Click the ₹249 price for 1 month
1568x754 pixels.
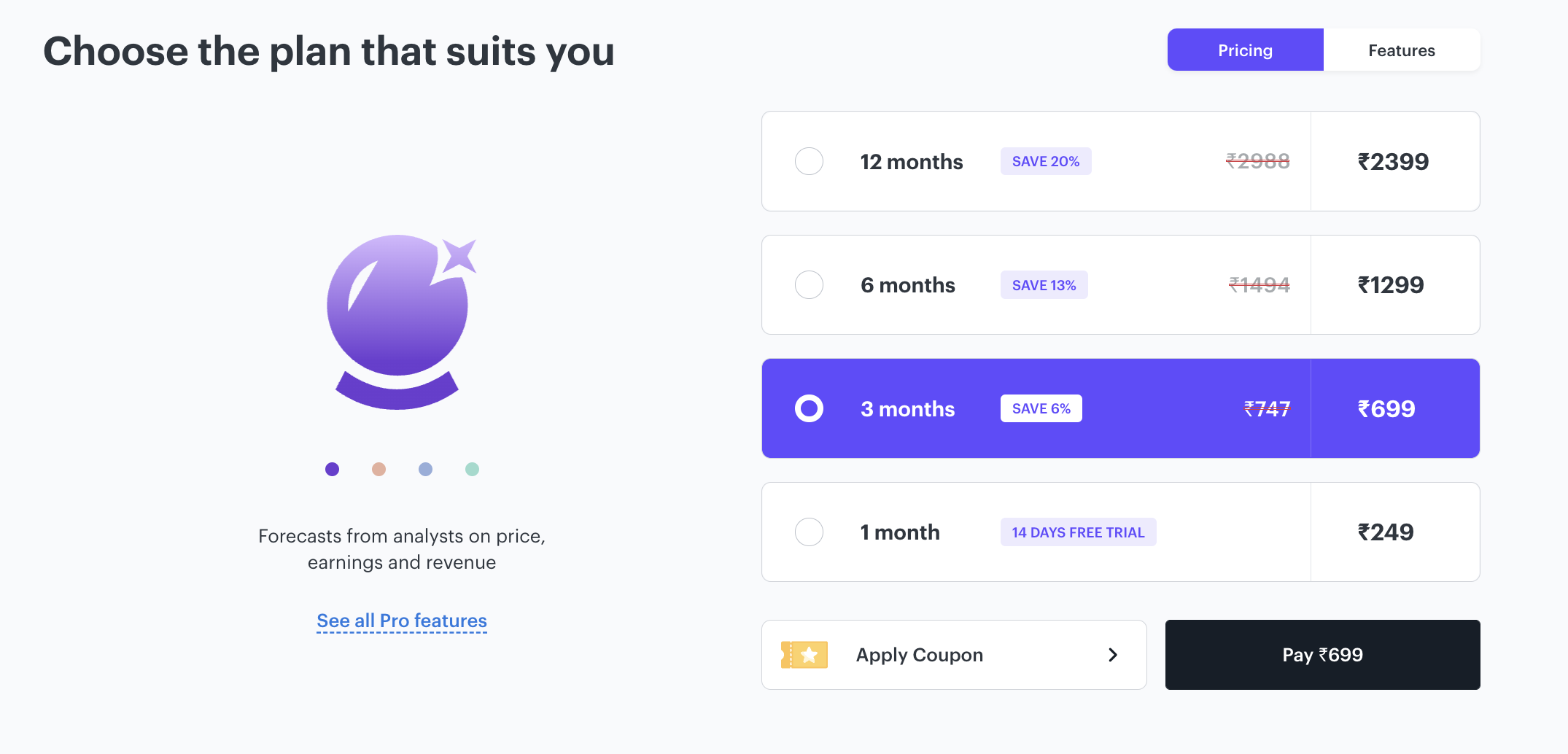[x=1386, y=532]
